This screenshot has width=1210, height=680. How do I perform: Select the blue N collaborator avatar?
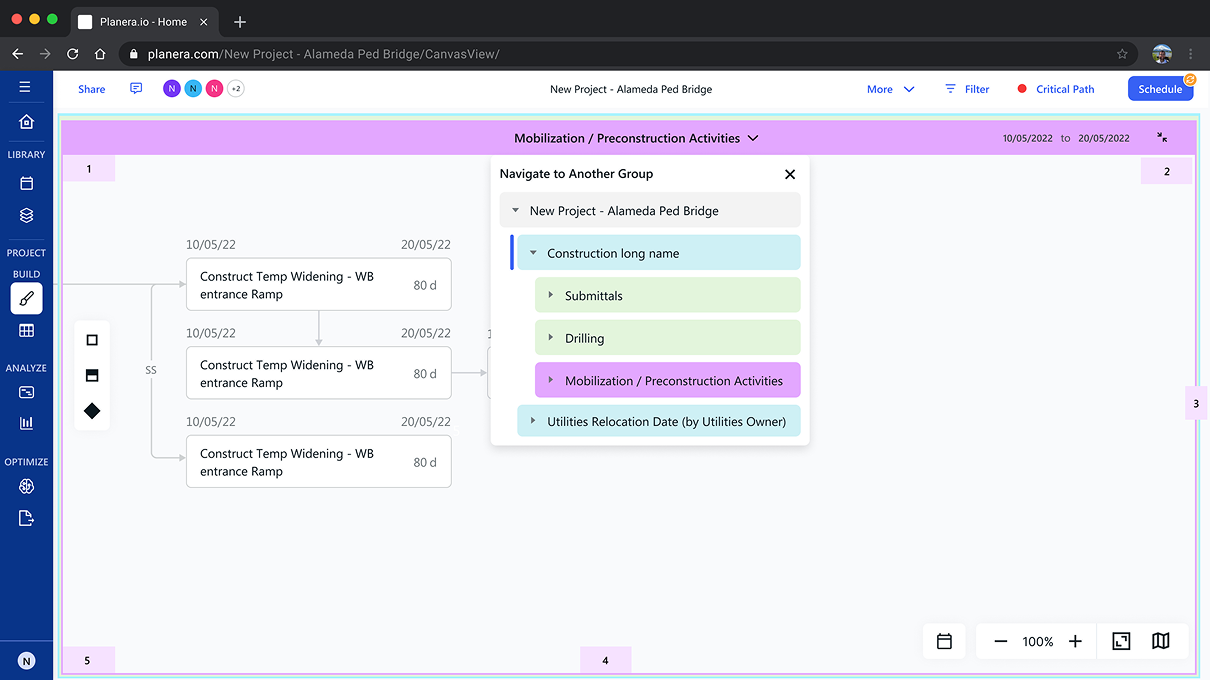193,89
